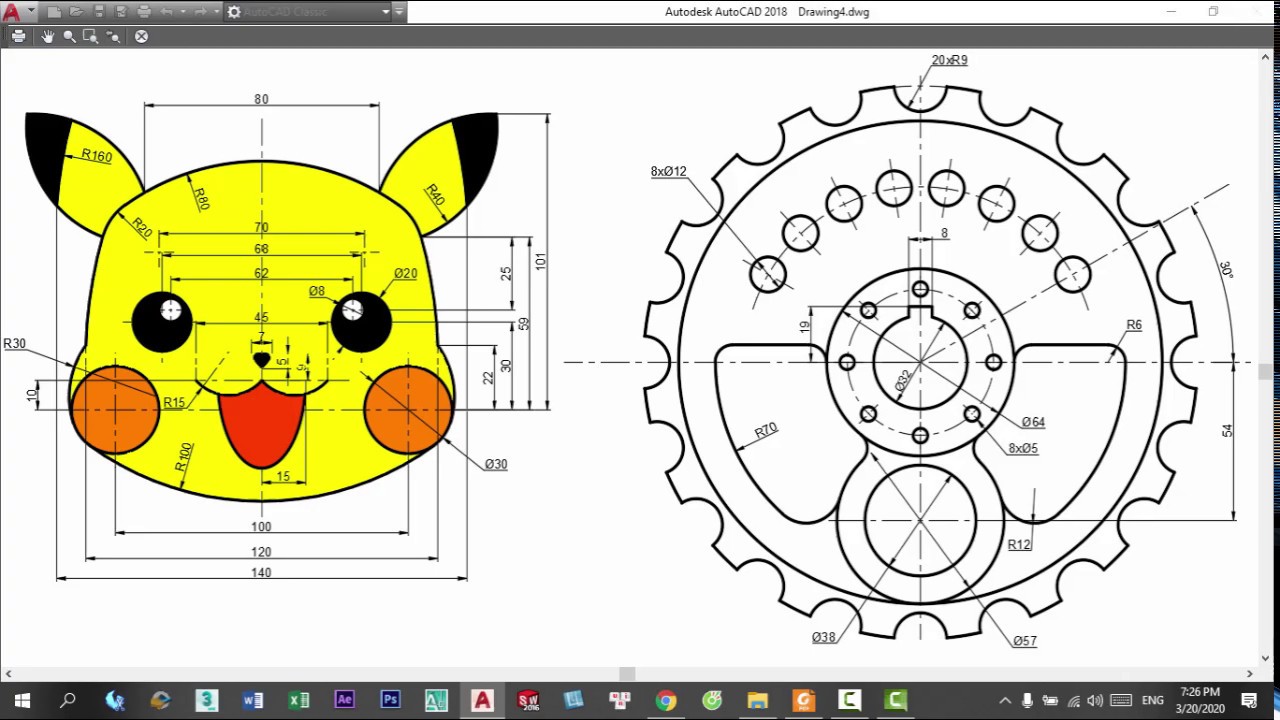This screenshot has width=1280, height=720.
Task: Open the clock showing 7:26 PM
Action: pos(1200,700)
